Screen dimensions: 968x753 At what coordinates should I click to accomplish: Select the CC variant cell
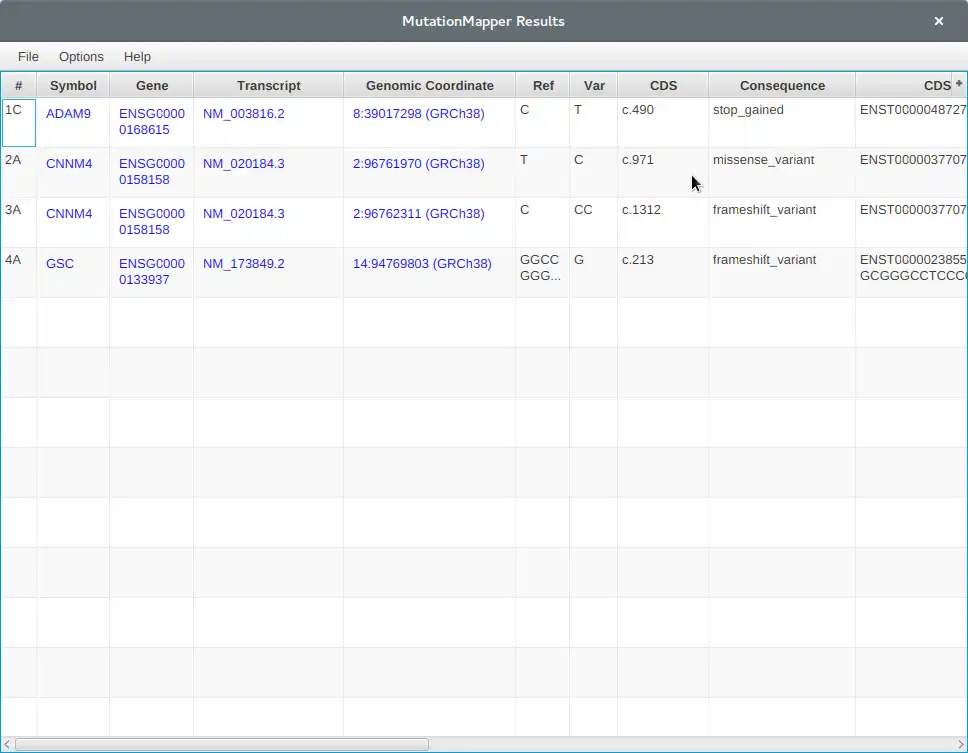[593, 223]
